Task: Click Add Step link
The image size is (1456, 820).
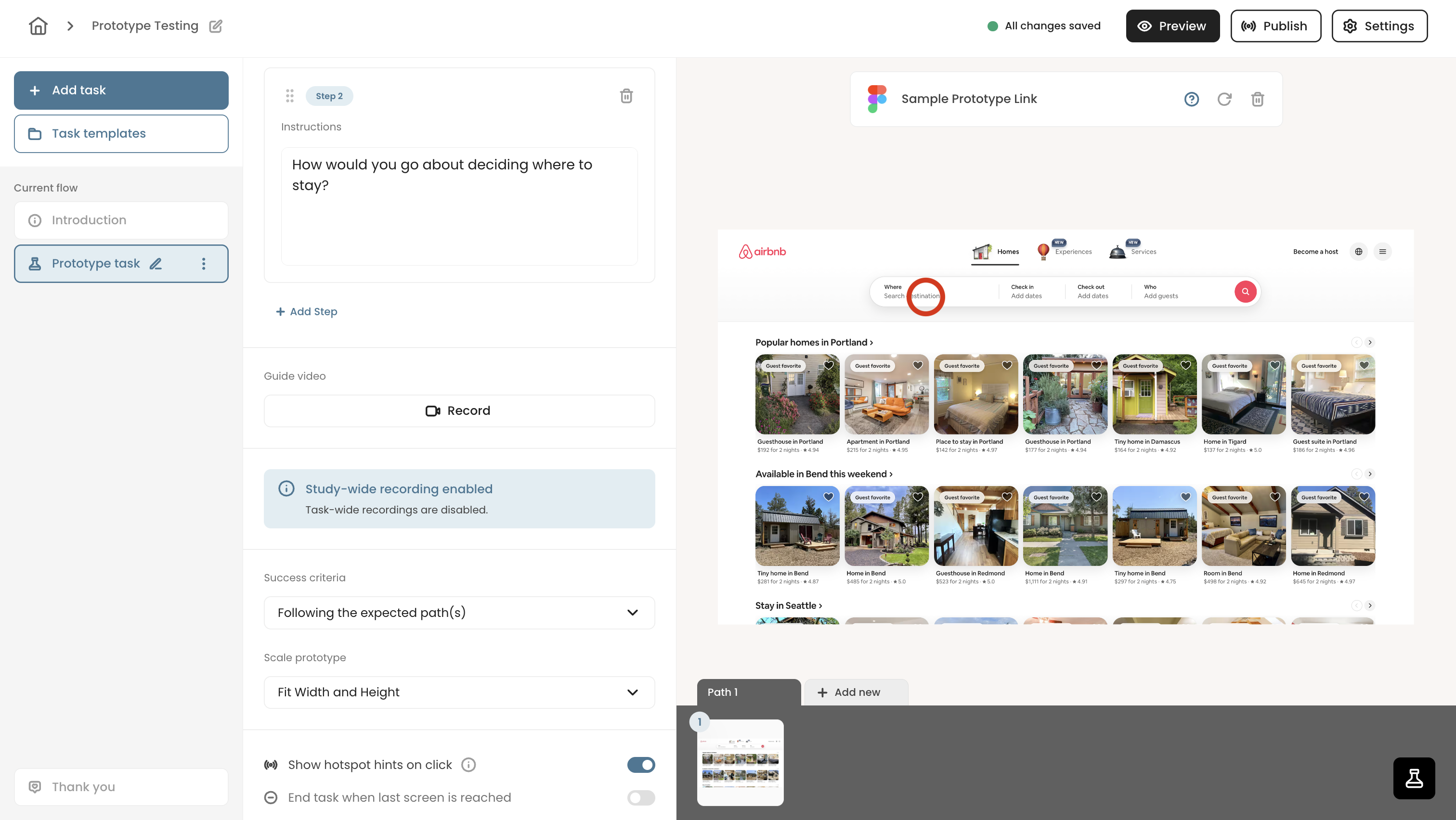Action: click(307, 312)
